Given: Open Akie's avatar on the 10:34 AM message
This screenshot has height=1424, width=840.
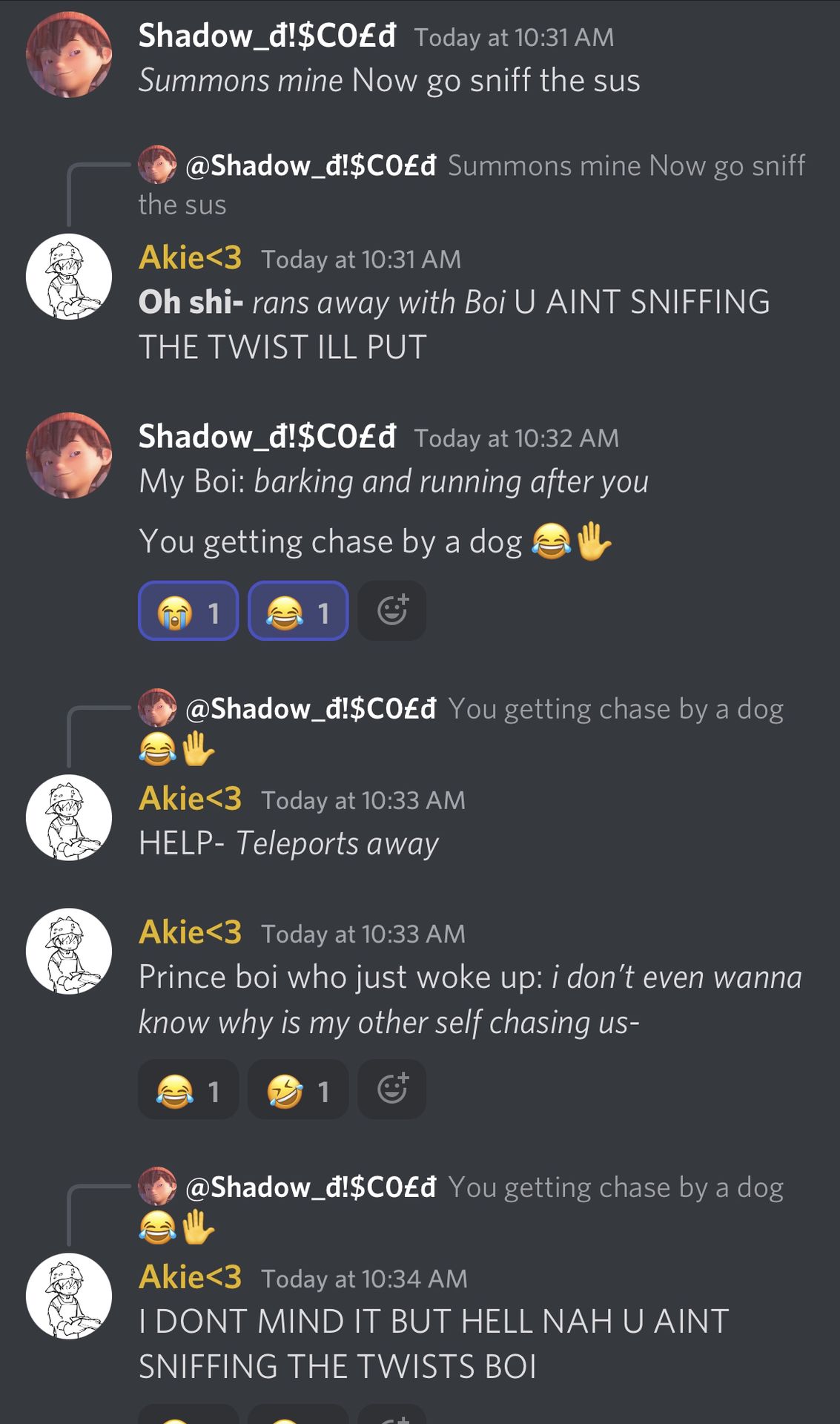Looking at the screenshot, I should click(69, 1296).
